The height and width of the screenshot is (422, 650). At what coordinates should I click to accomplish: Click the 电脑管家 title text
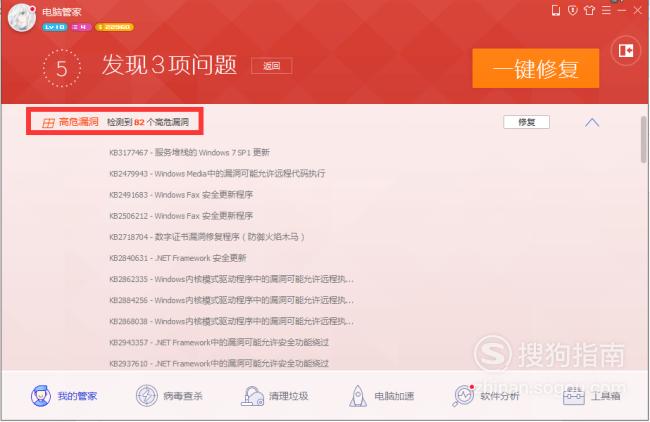coord(62,12)
